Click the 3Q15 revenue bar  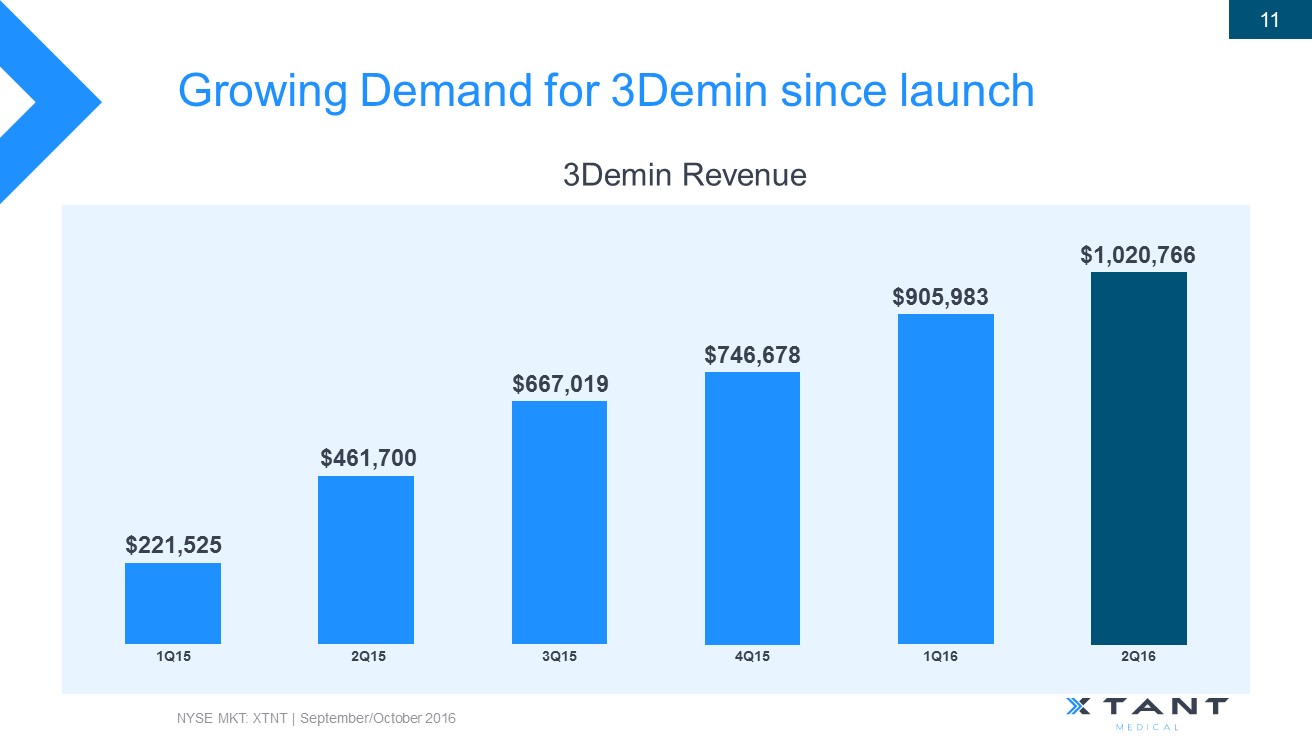(x=559, y=522)
